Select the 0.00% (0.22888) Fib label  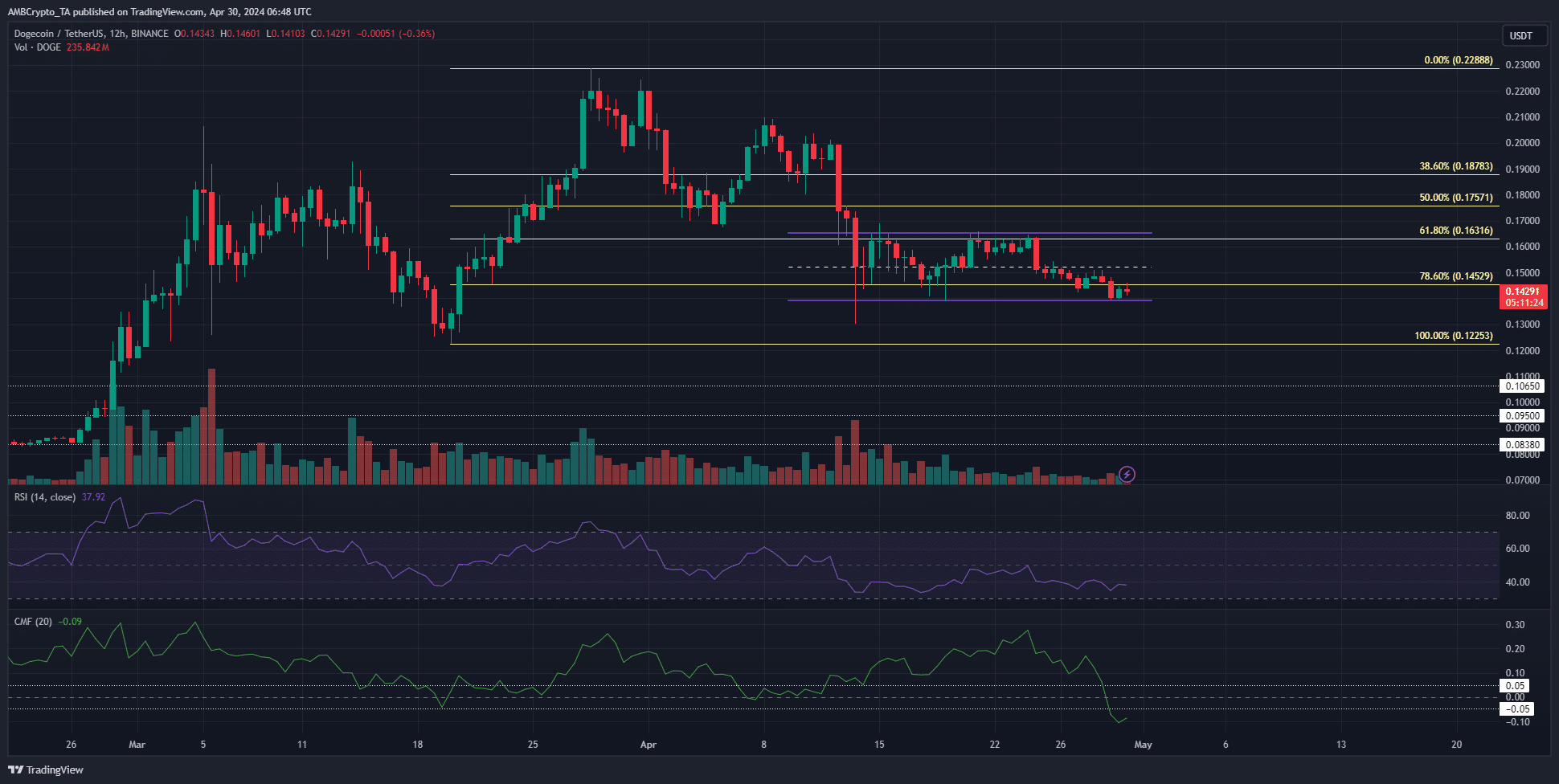[1459, 60]
